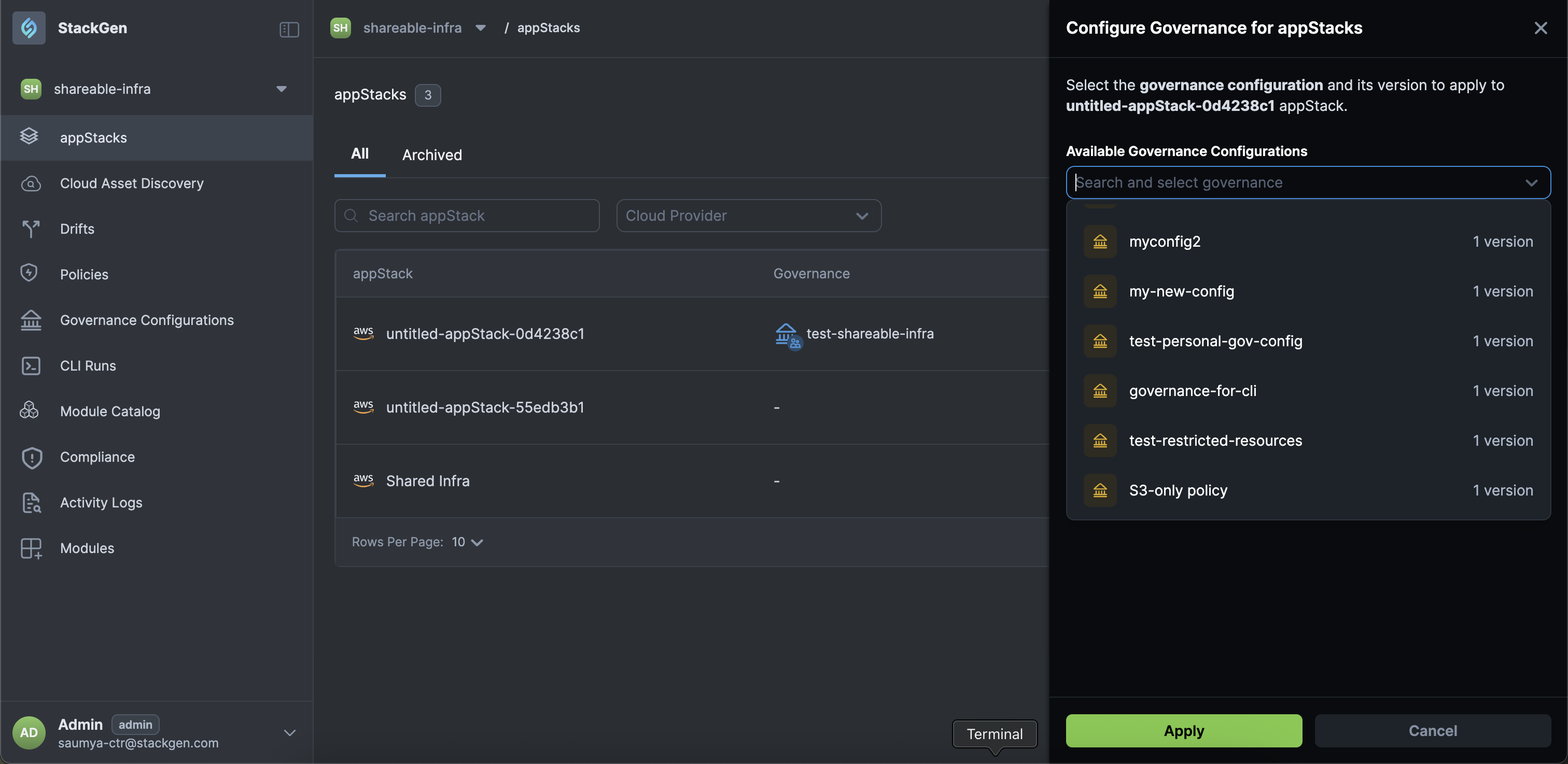
Task: Click the my-new-config governance icon
Action: tap(1100, 291)
